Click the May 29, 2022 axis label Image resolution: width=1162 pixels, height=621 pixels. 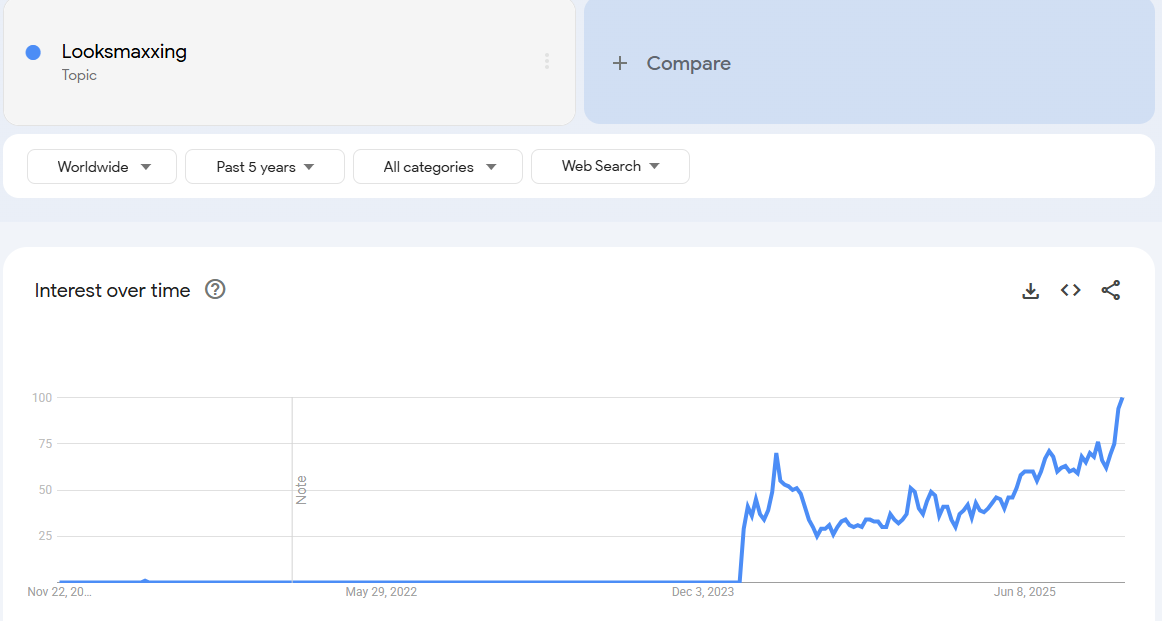381,592
